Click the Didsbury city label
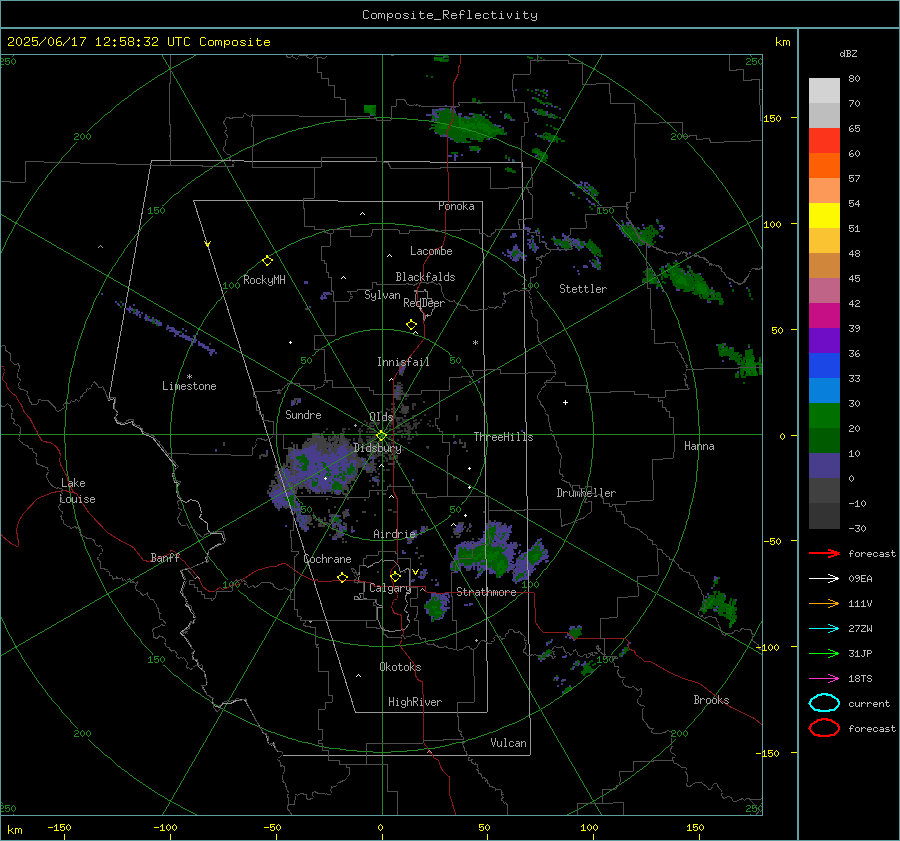Viewport: 900px width, 841px height. tap(377, 448)
